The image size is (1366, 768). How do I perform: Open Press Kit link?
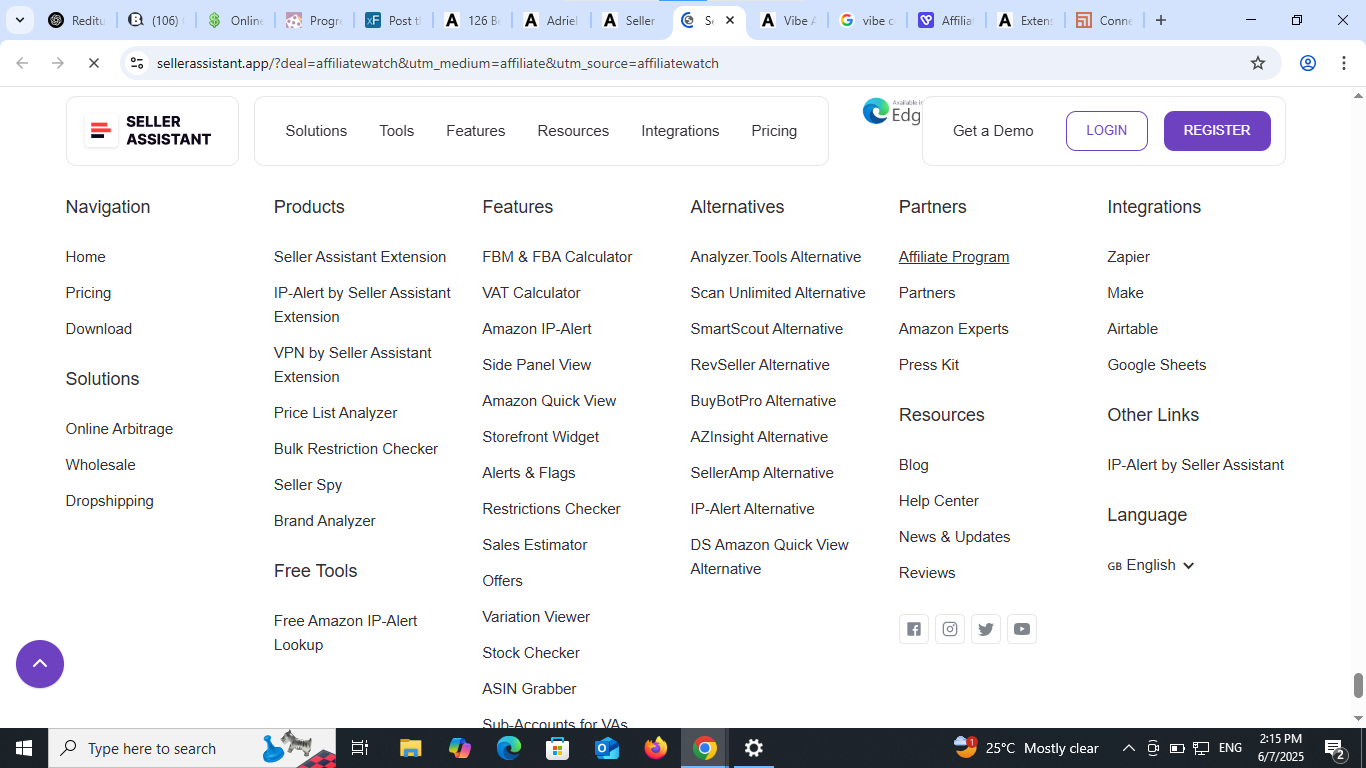tap(929, 365)
